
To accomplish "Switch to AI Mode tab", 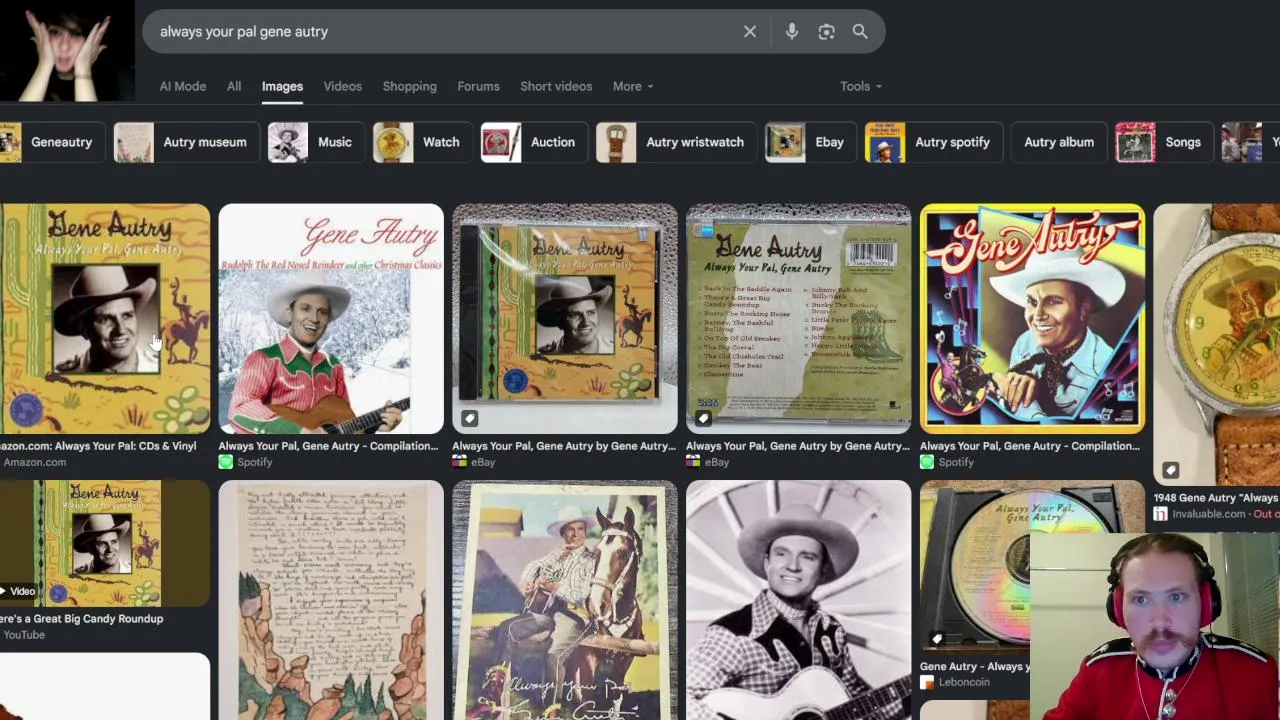I will pos(183,86).
